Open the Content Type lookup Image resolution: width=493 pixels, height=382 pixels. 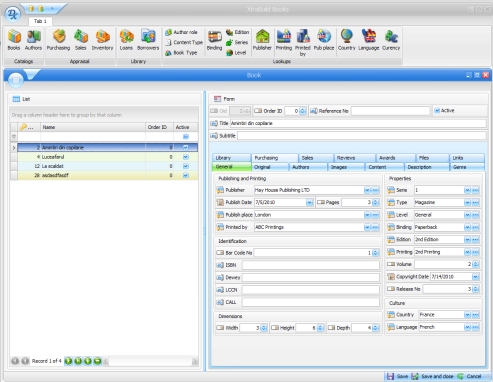[x=184, y=42]
